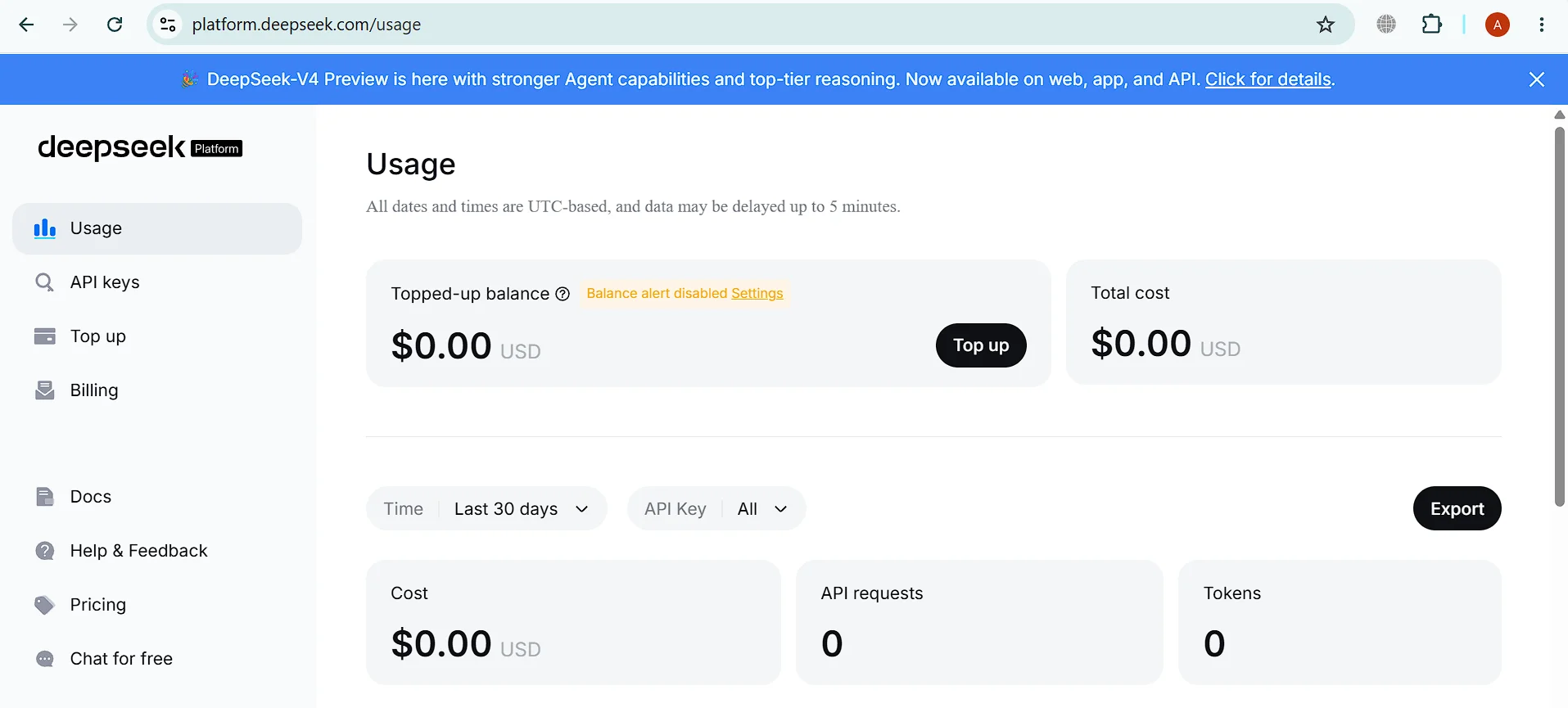Select Chat for free in sidebar
Image resolution: width=1568 pixels, height=708 pixels.
pyautogui.click(x=157, y=659)
